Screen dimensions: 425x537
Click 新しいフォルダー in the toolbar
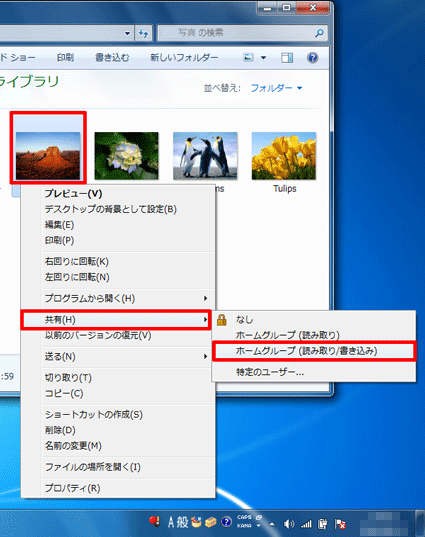click(x=184, y=58)
